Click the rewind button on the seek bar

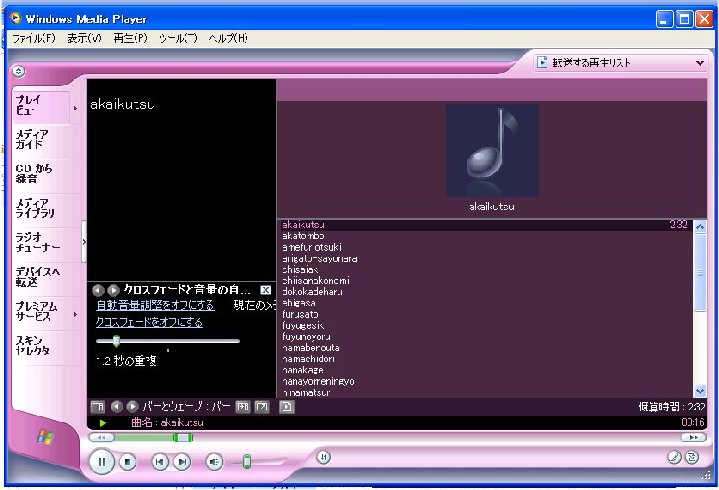point(101,437)
